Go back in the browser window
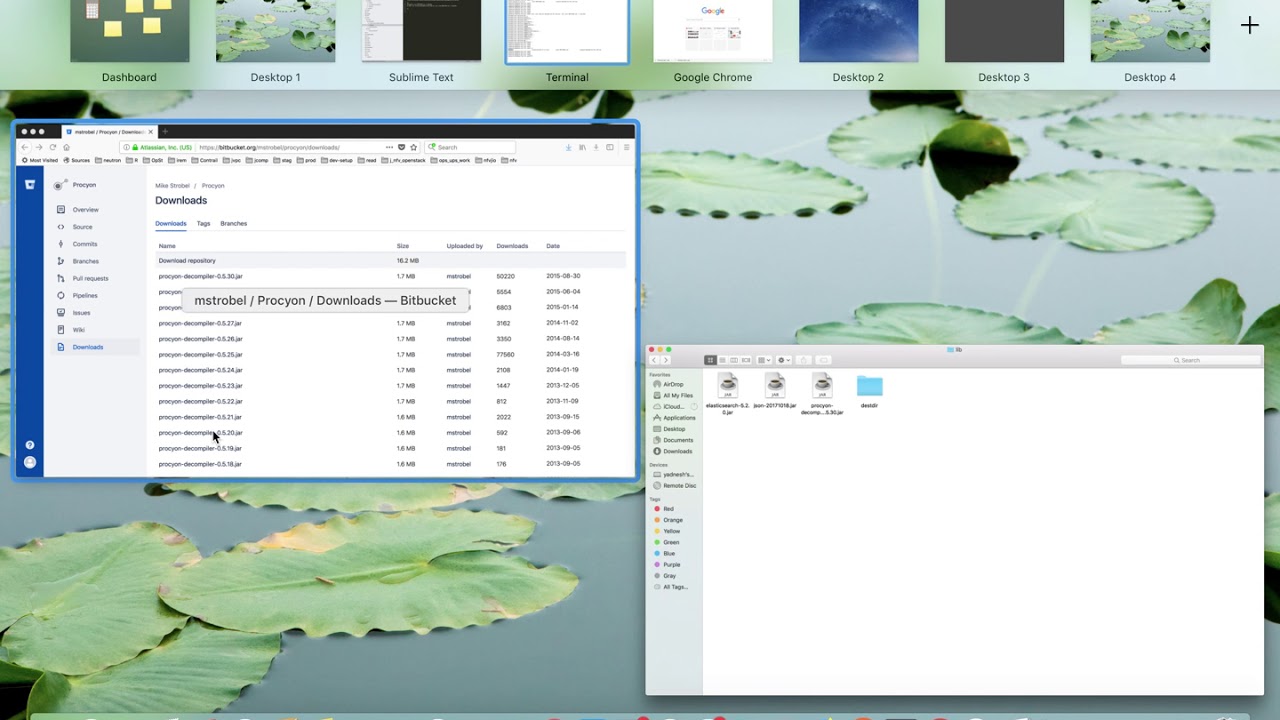This screenshot has height=720, width=1280. (25, 147)
